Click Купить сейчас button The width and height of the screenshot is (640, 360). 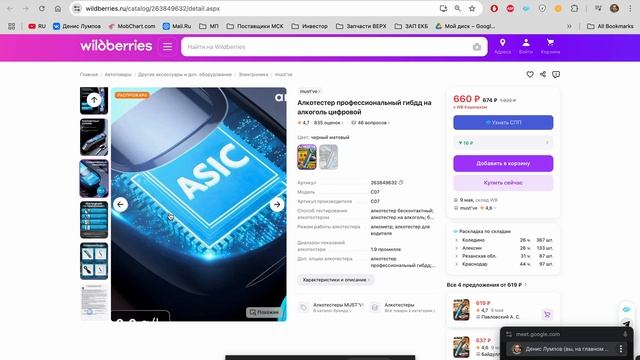coord(503,183)
